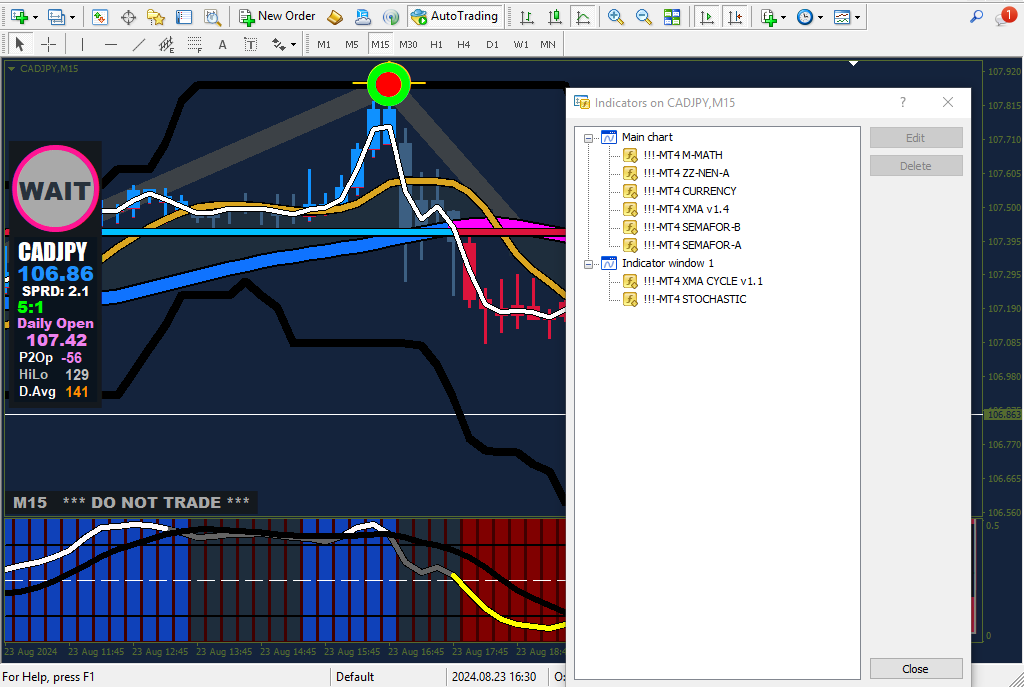Click the New Order button
1024x687 pixels.
pyautogui.click(x=277, y=17)
